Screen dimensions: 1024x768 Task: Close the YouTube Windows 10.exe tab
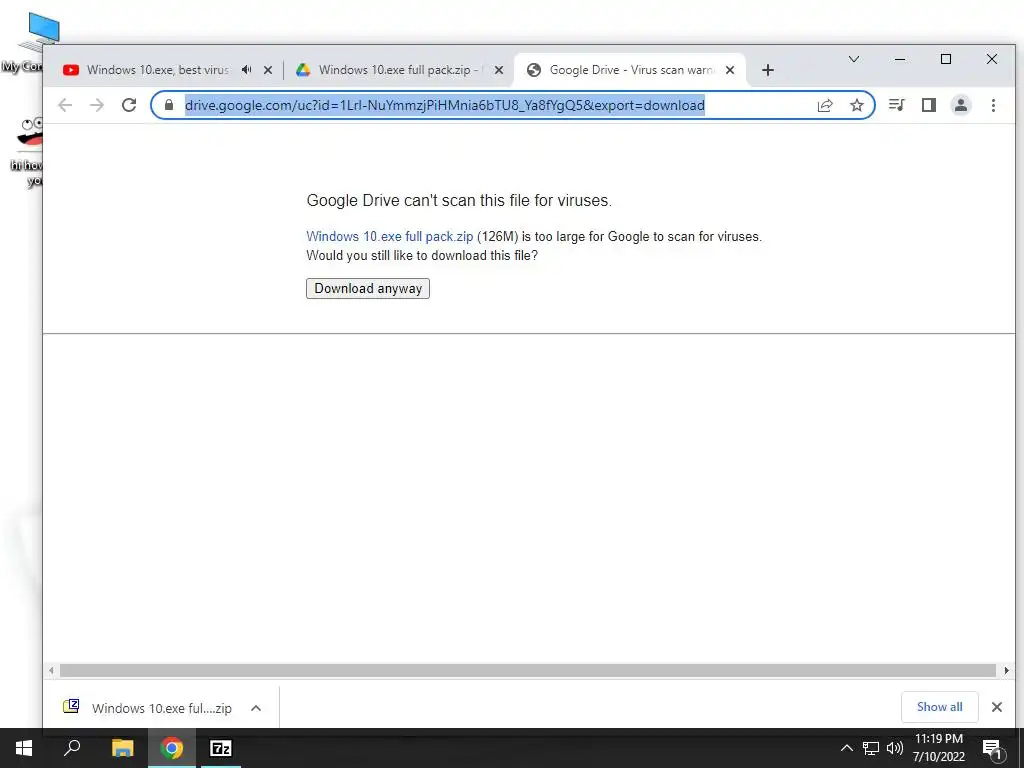[x=268, y=70]
